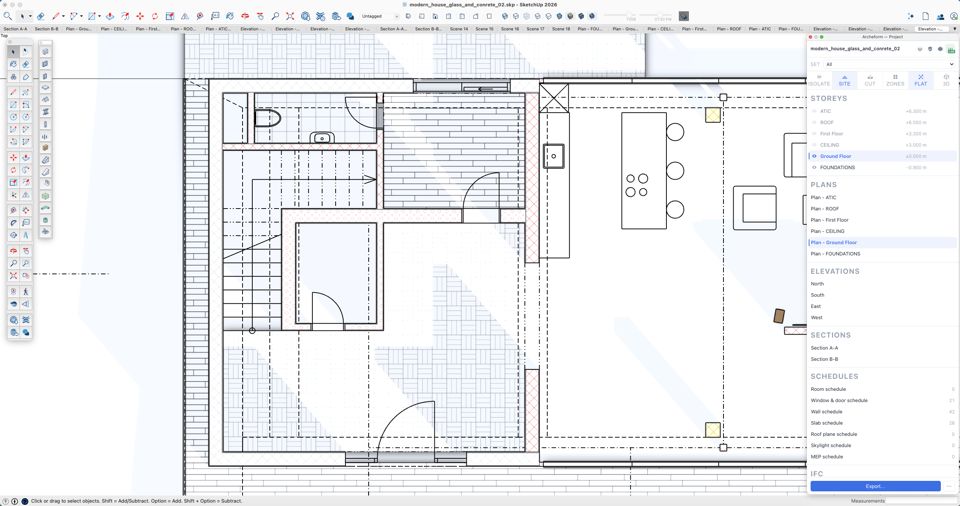Select the Paint Bucket tool in top toolbar
This screenshot has width=960, height=506.
[x=230, y=16]
